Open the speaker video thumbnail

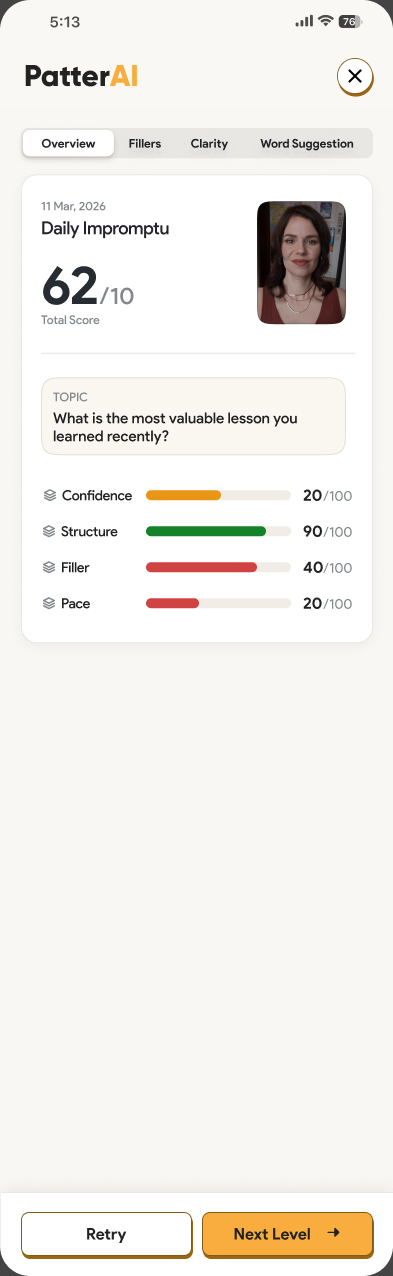[x=302, y=262]
